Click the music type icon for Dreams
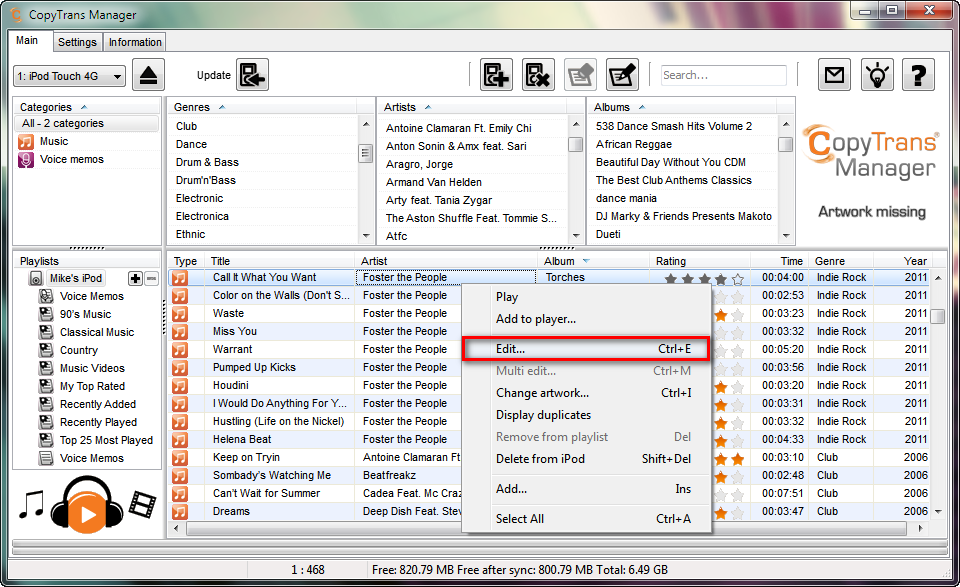960x587 pixels. 179,512
